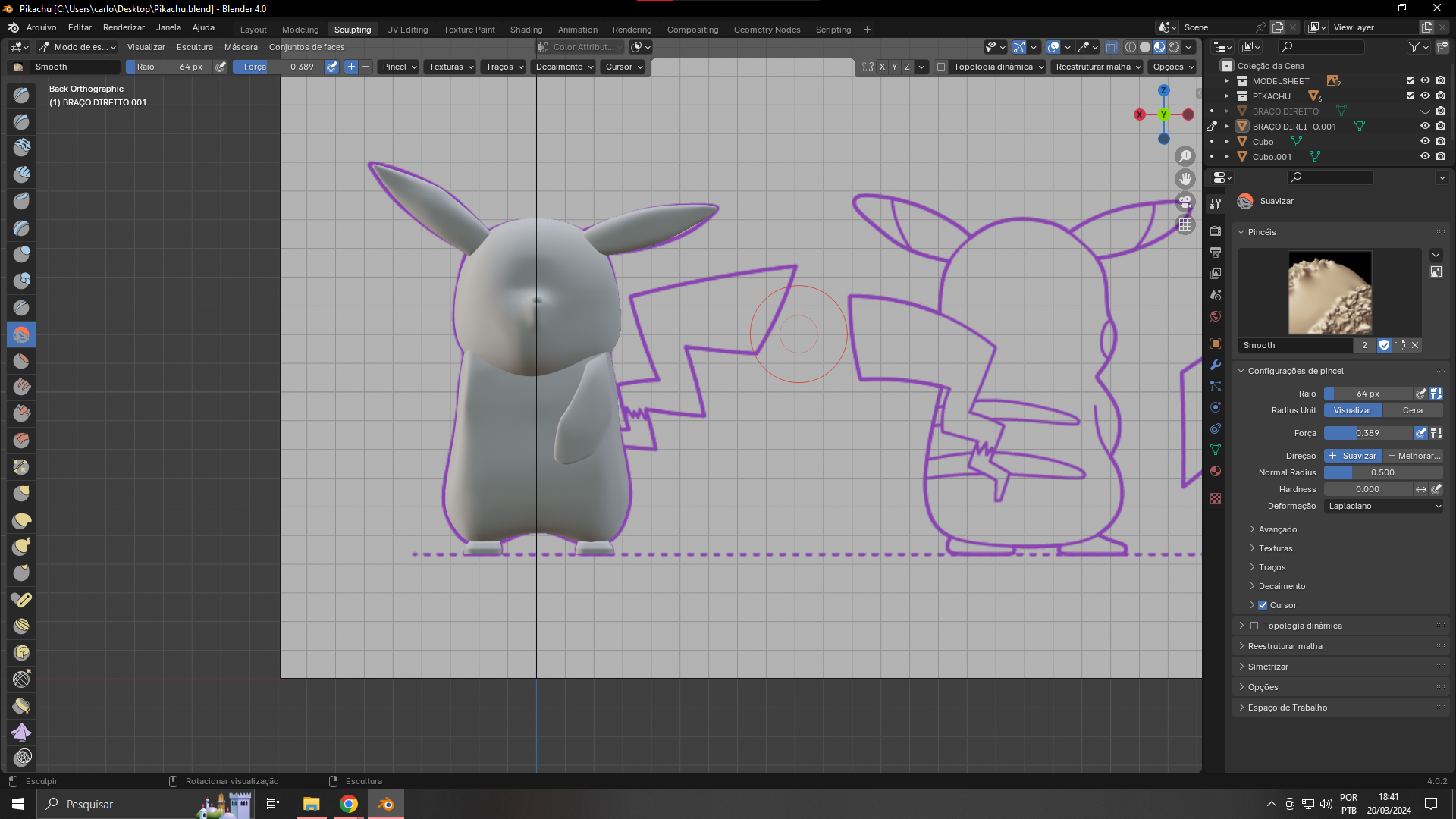Switch to the Modeling workspace tab
1456x819 pixels.
point(300,30)
